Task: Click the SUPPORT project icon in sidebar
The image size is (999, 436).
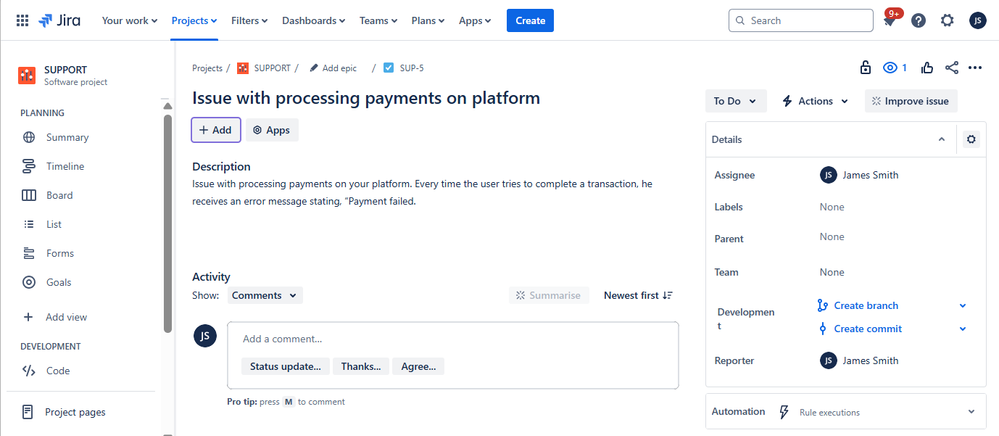Action: 27,75
